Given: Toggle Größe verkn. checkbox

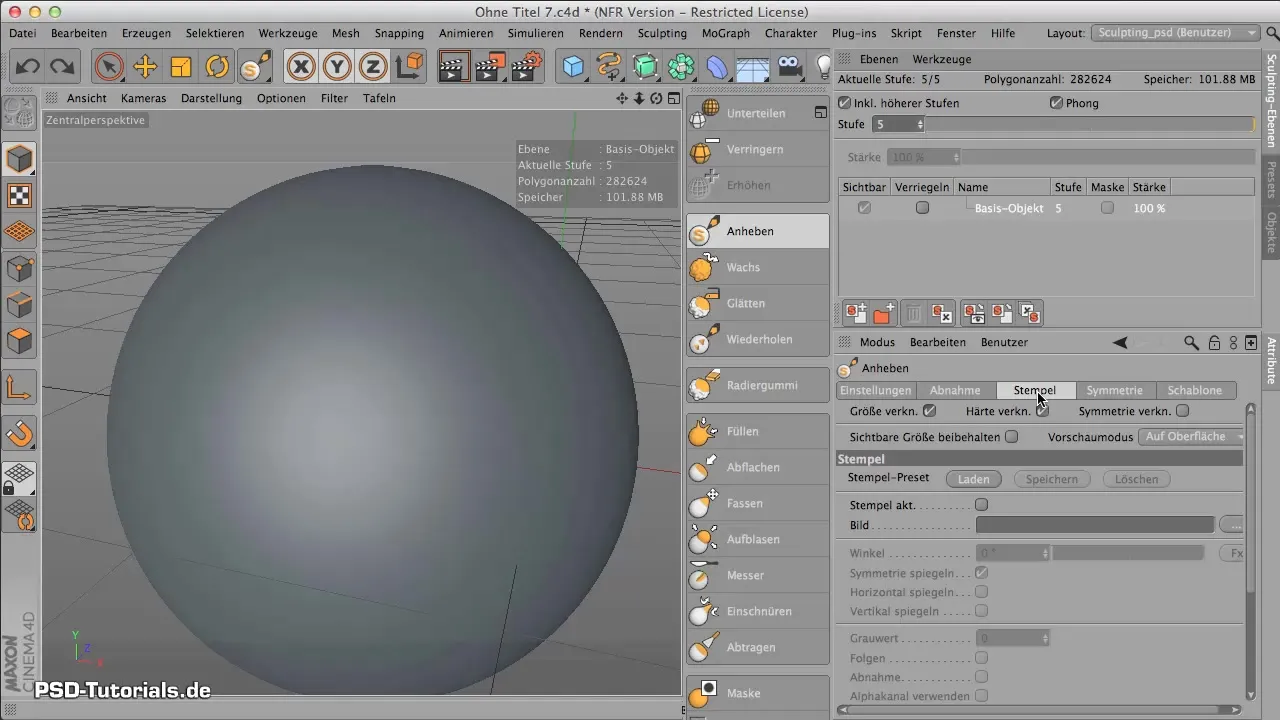Looking at the screenshot, I should (x=930, y=410).
